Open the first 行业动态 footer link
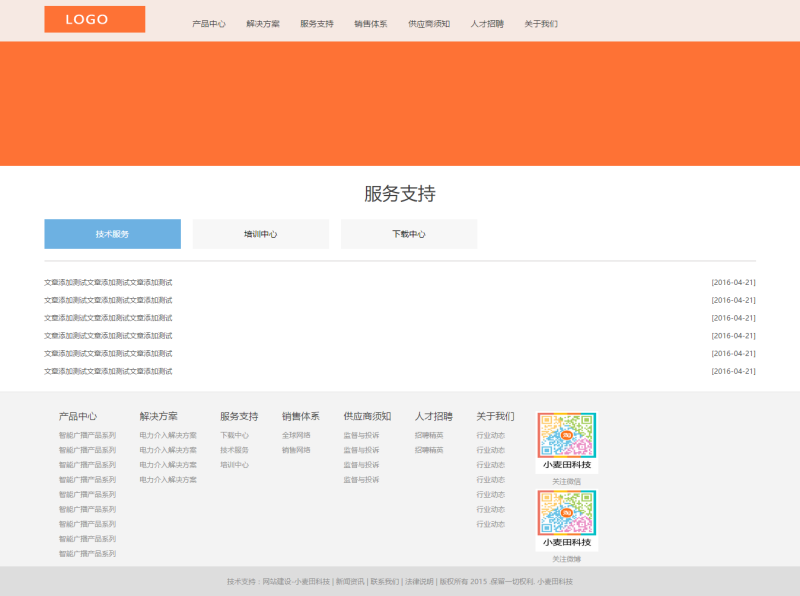 [491, 435]
